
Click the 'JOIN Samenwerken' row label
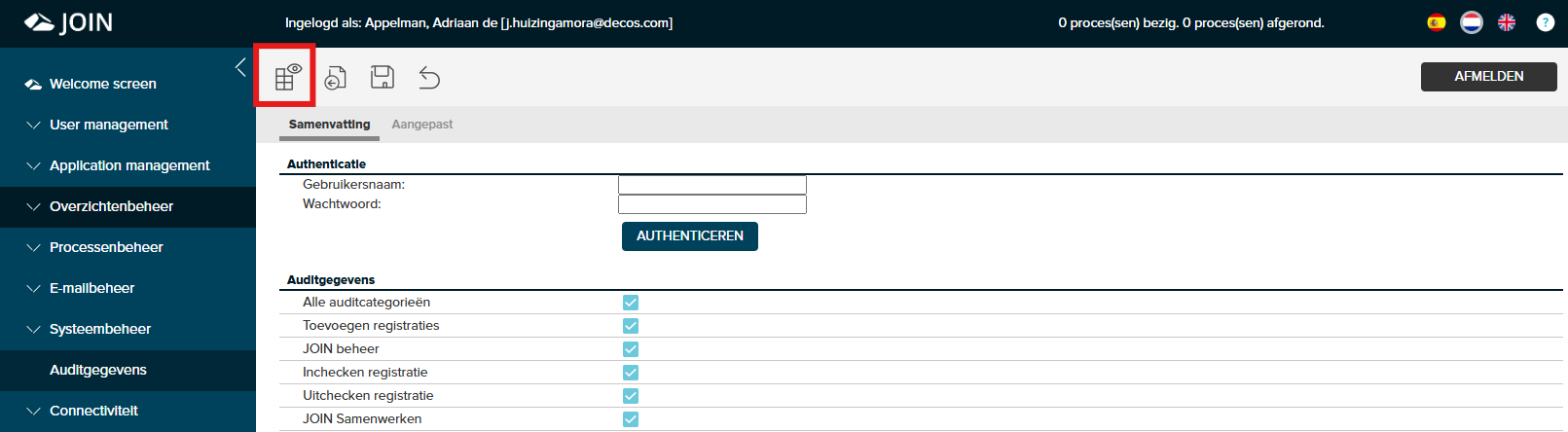[362, 419]
